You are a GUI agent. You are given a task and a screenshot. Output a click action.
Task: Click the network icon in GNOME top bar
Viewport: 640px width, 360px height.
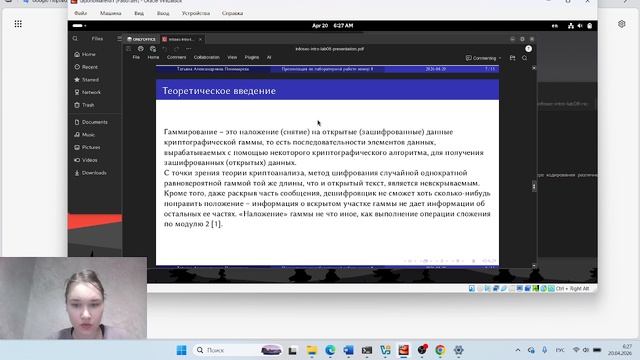pyautogui.click(x=571, y=26)
